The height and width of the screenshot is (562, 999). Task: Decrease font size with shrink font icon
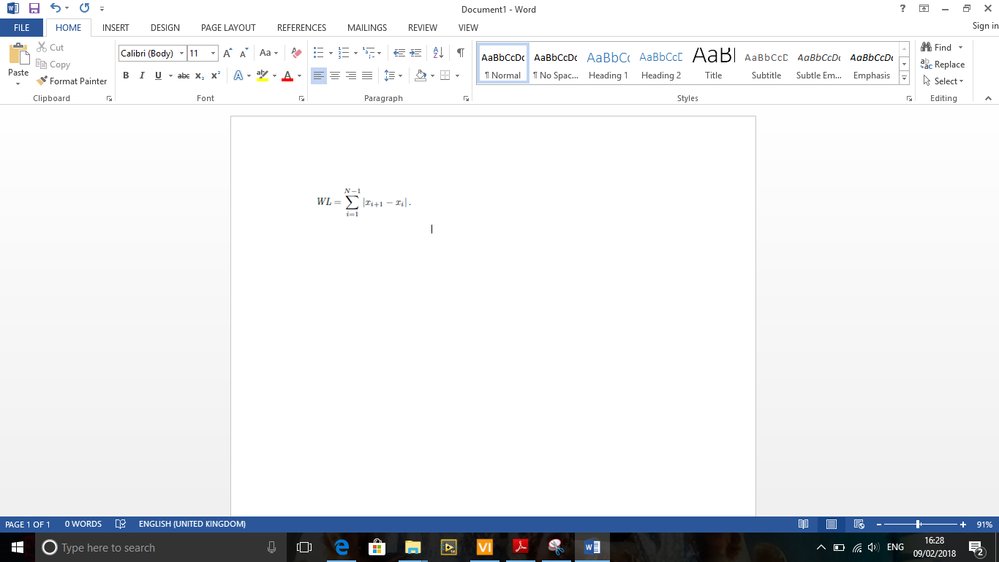click(x=243, y=54)
